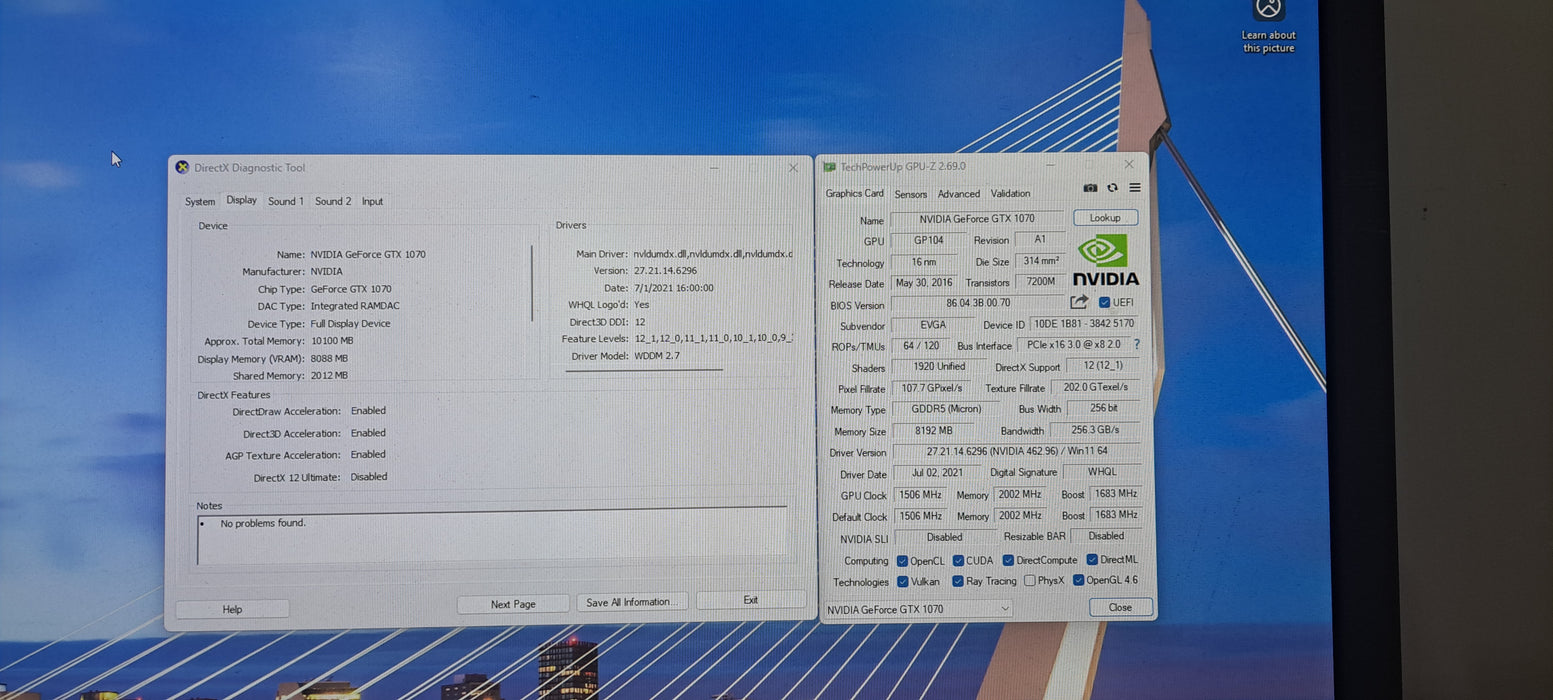Image resolution: width=1553 pixels, height=700 pixels.
Task: Click the Shaders 1920 Unified field
Action: (x=938, y=367)
